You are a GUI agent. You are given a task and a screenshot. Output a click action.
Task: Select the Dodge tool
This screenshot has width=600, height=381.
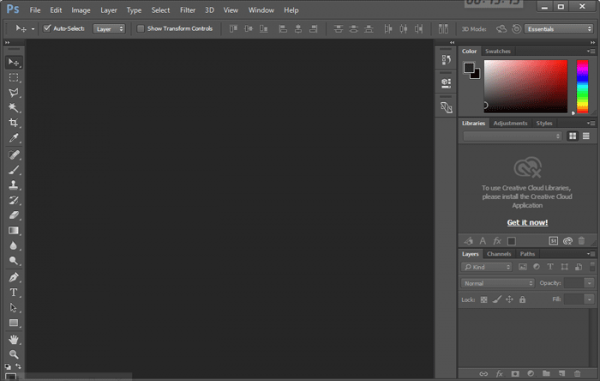click(14, 261)
